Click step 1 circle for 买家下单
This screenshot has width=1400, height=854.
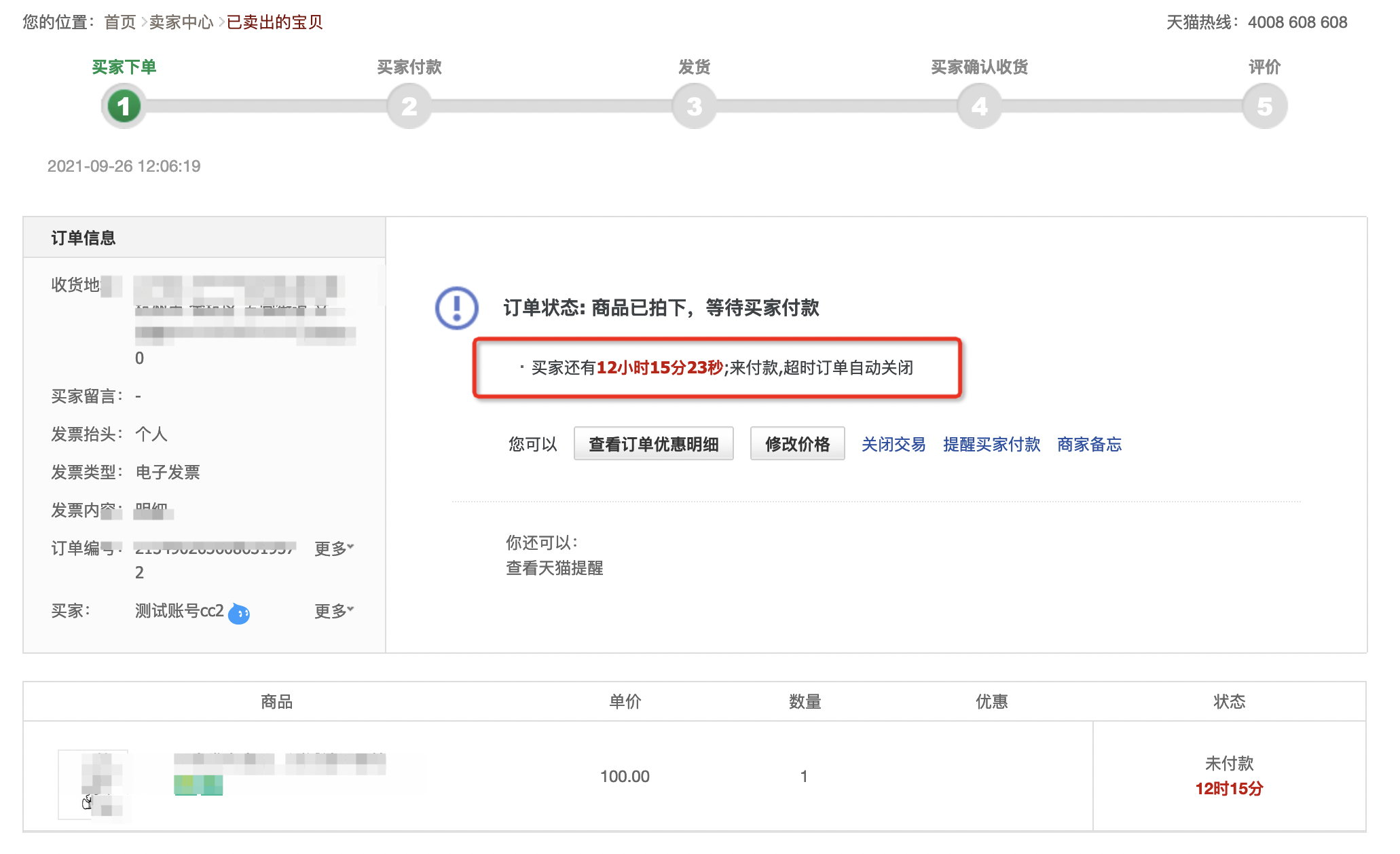pyautogui.click(x=124, y=106)
